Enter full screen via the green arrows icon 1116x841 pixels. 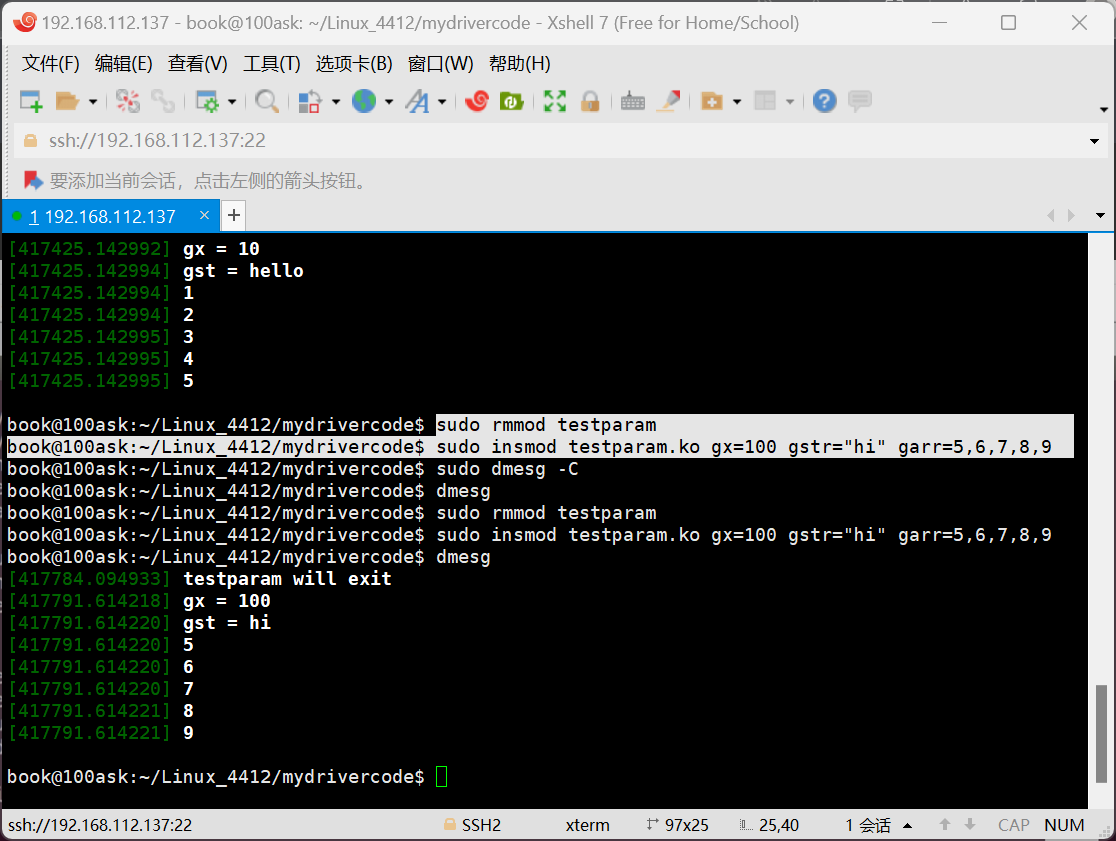[555, 100]
